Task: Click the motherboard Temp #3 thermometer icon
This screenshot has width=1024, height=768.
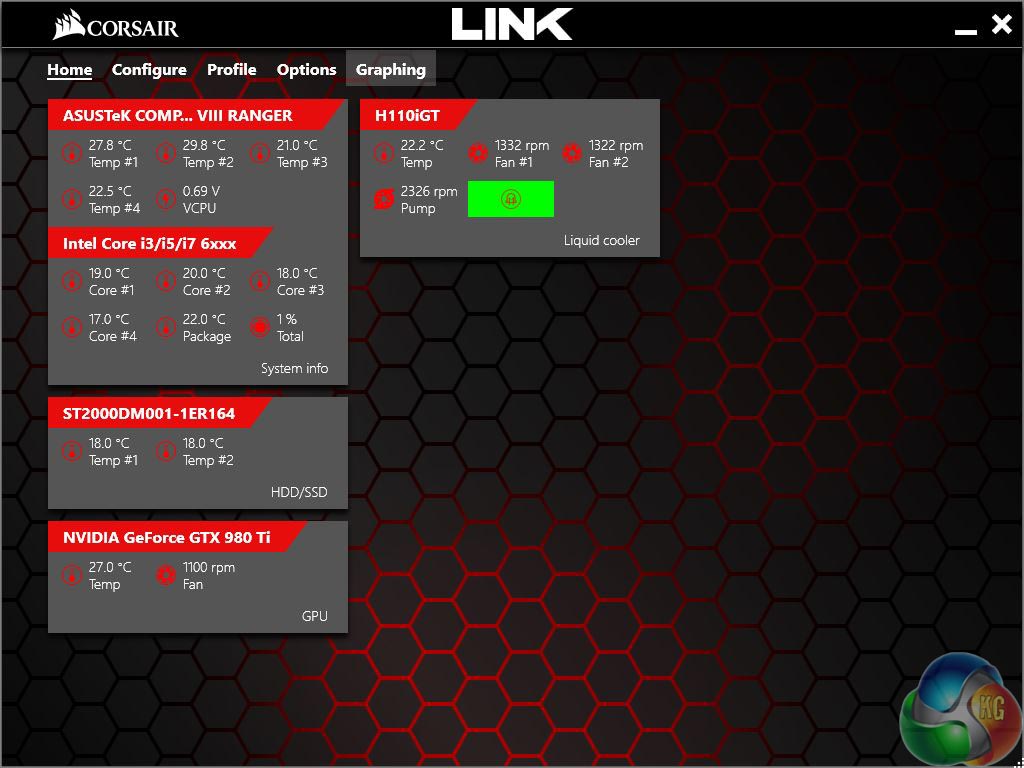Action: pos(259,153)
